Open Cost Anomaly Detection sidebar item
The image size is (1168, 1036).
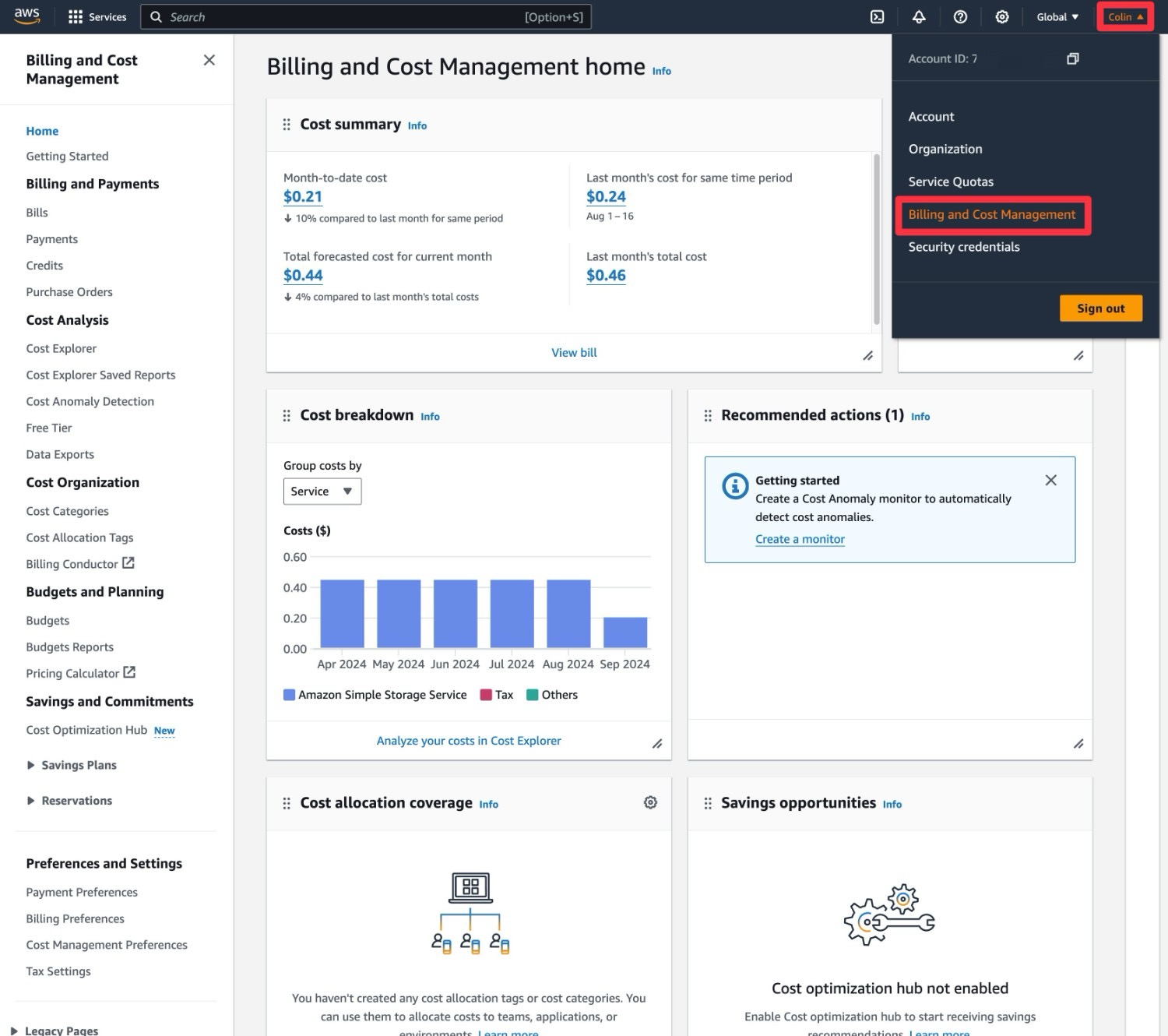pyautogui.click(x=90, y=402)
